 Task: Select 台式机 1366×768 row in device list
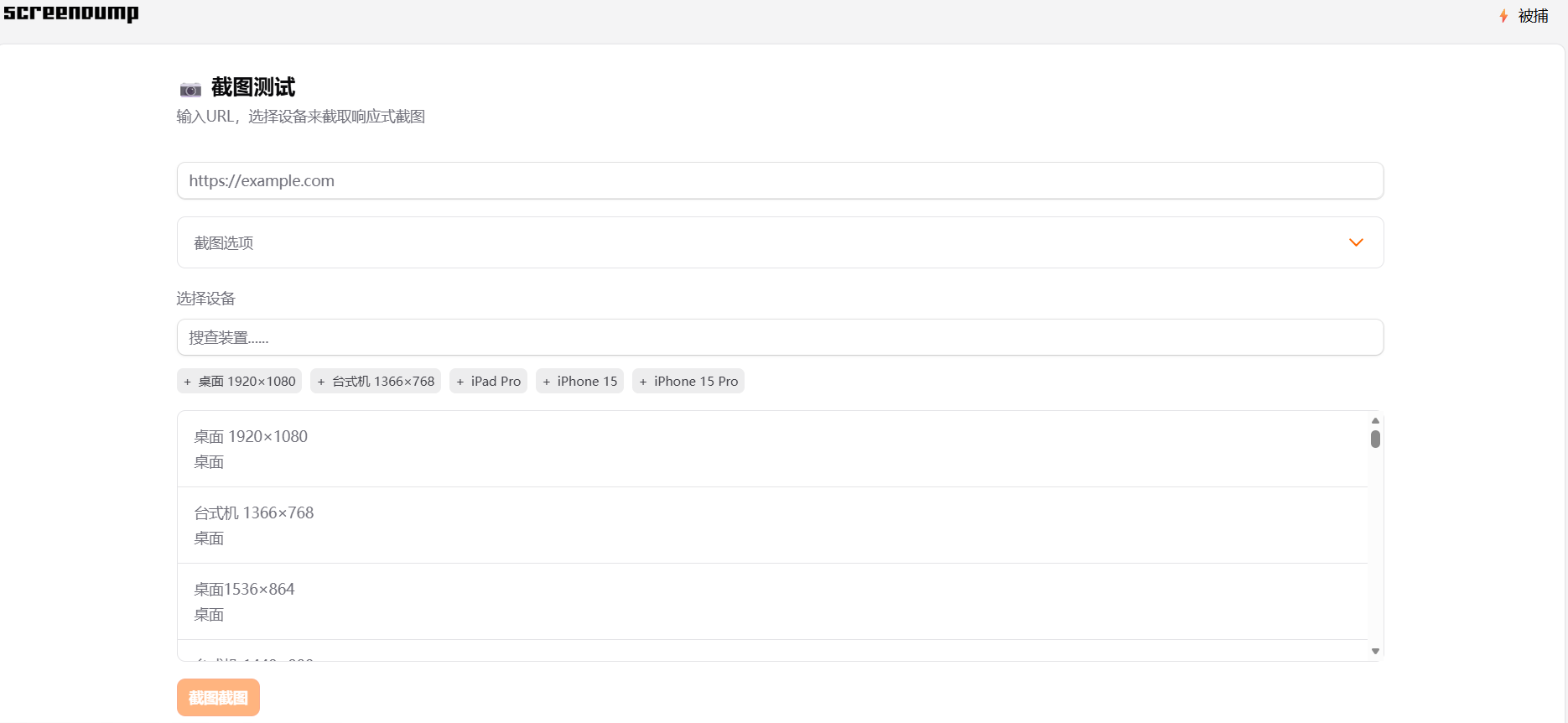click(772, 525)
